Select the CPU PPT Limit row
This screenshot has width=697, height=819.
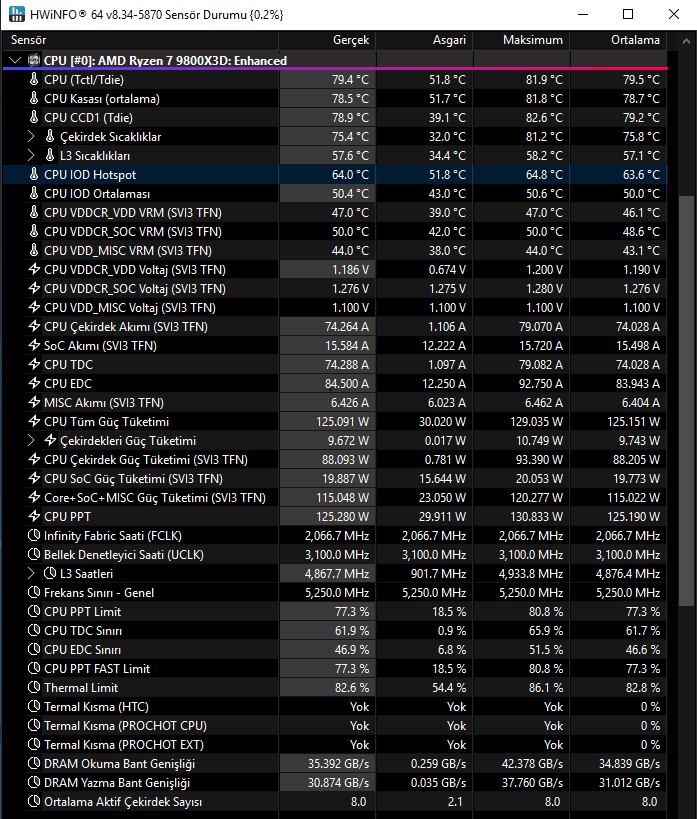(334, 612)
